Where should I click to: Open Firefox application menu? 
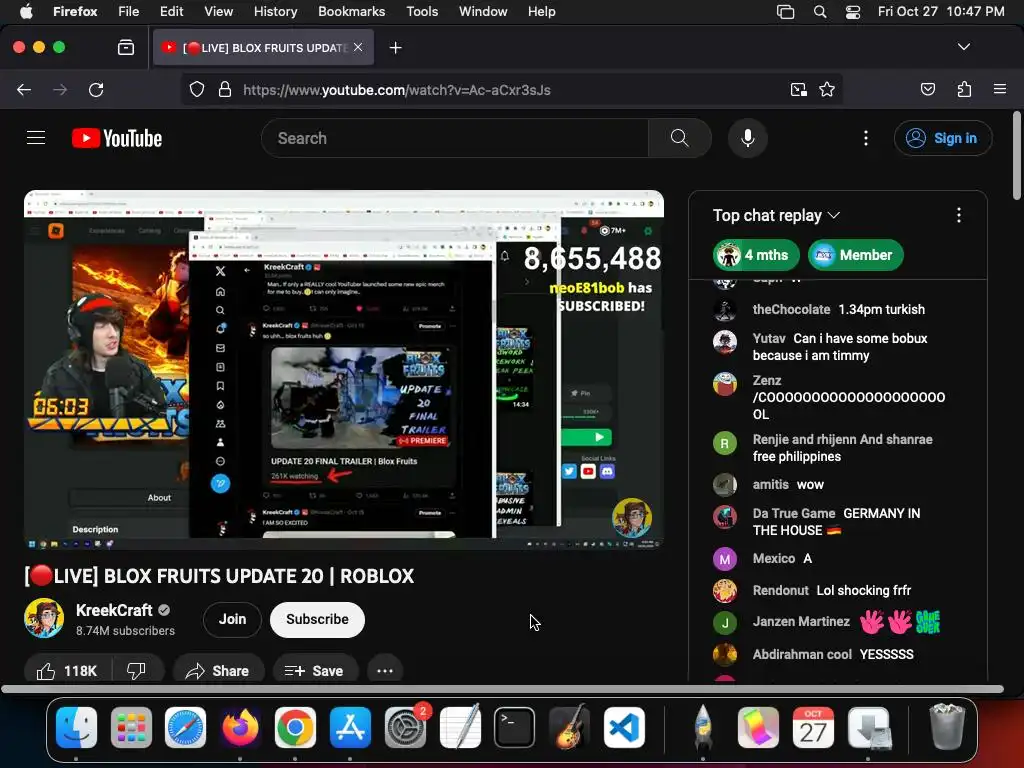click(x=1000, y=89)
